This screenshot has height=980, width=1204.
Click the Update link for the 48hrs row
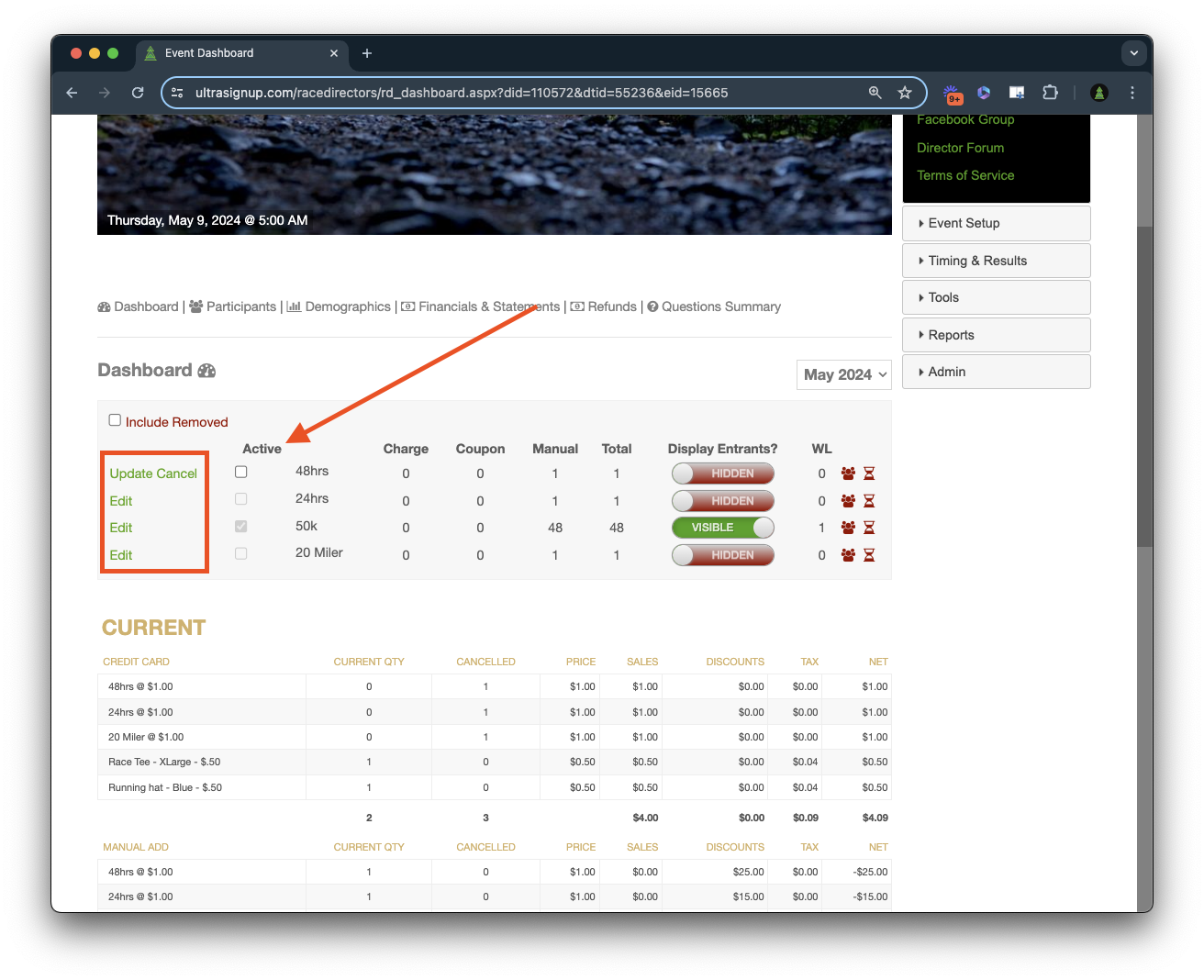(130, 473)
